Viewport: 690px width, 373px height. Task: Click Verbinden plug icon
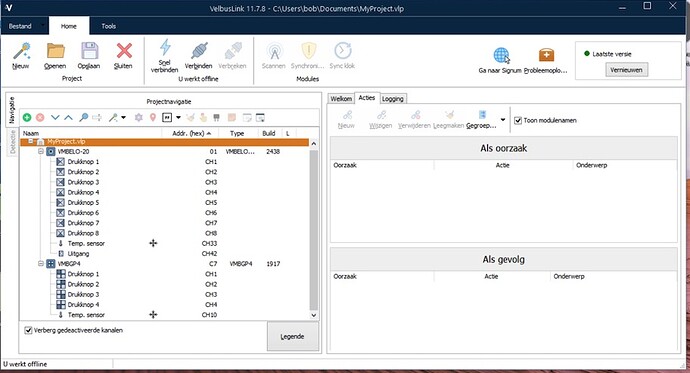click(x=199, y=51)
